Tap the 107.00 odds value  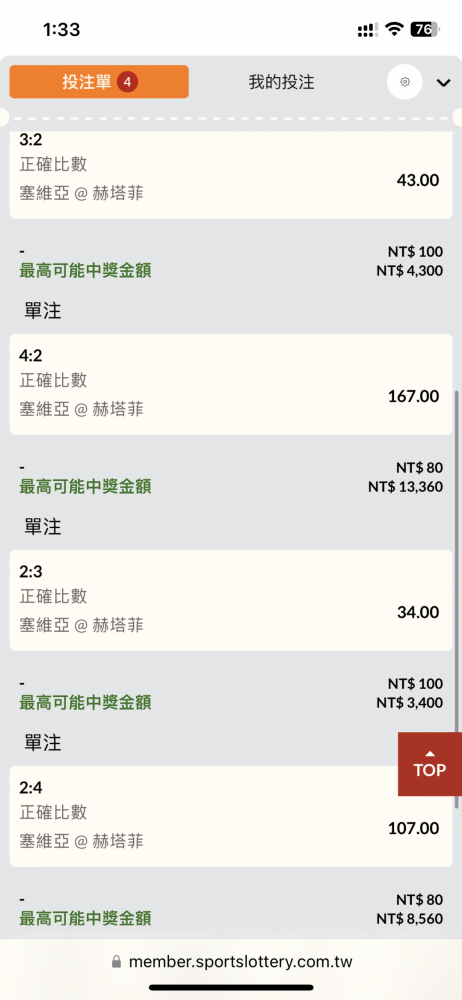(414, 828)
